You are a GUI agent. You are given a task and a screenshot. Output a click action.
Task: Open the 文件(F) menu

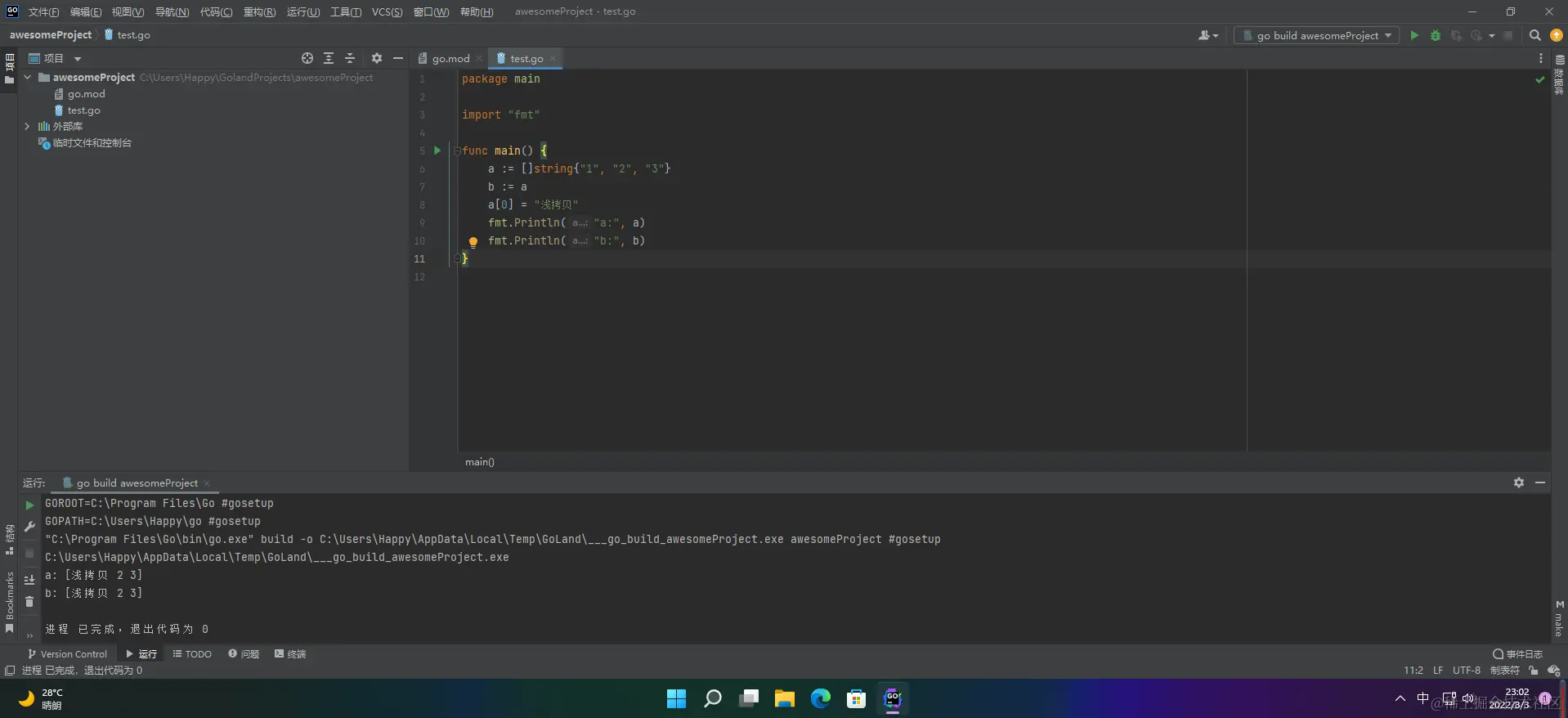point(43,11)
